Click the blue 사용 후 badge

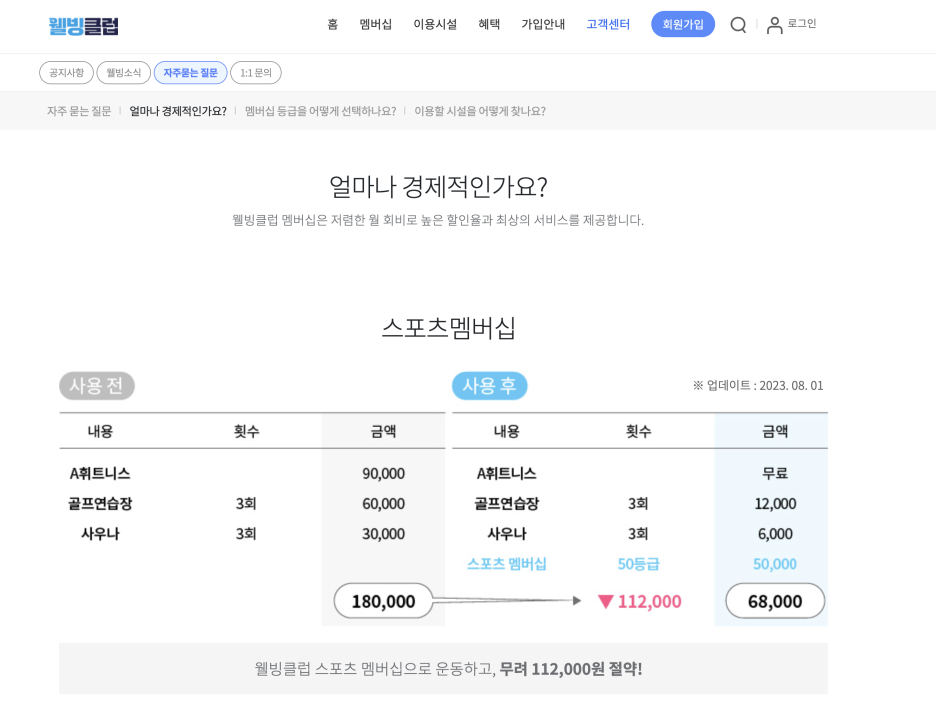point(489,386)
